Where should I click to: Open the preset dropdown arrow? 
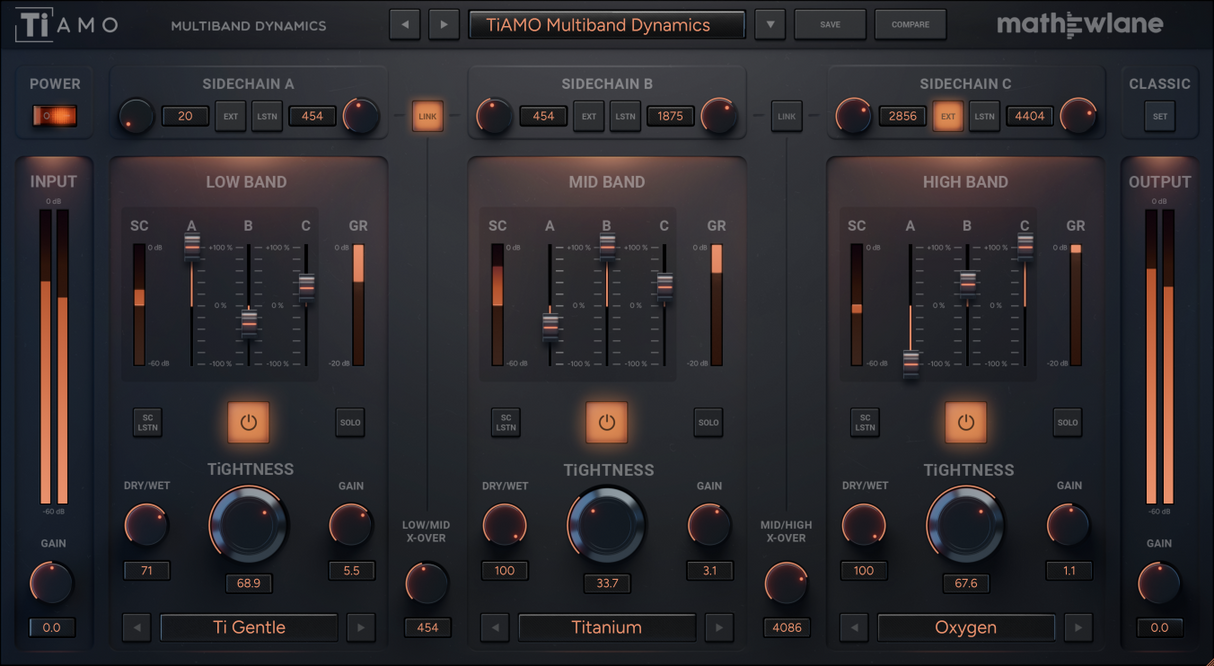click(769, 25)
